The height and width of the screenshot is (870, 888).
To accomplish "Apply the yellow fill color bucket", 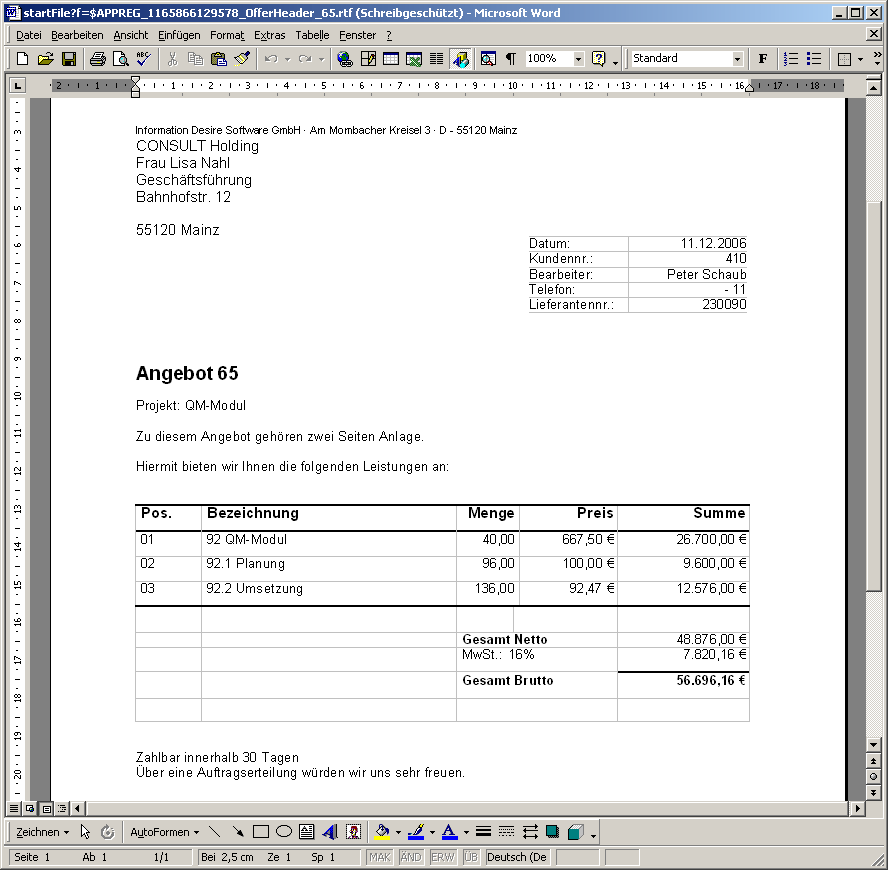I will coord(381,832).
